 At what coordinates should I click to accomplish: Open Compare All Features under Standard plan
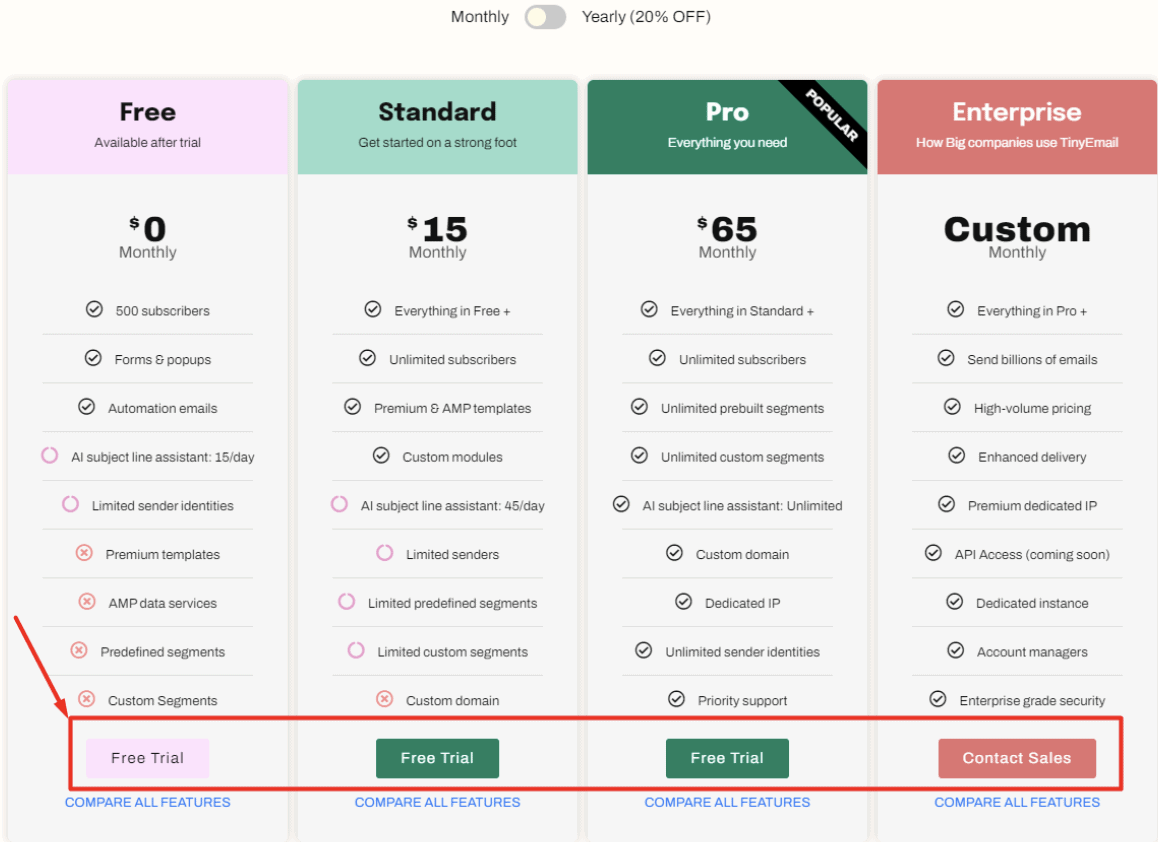(437, 802)
